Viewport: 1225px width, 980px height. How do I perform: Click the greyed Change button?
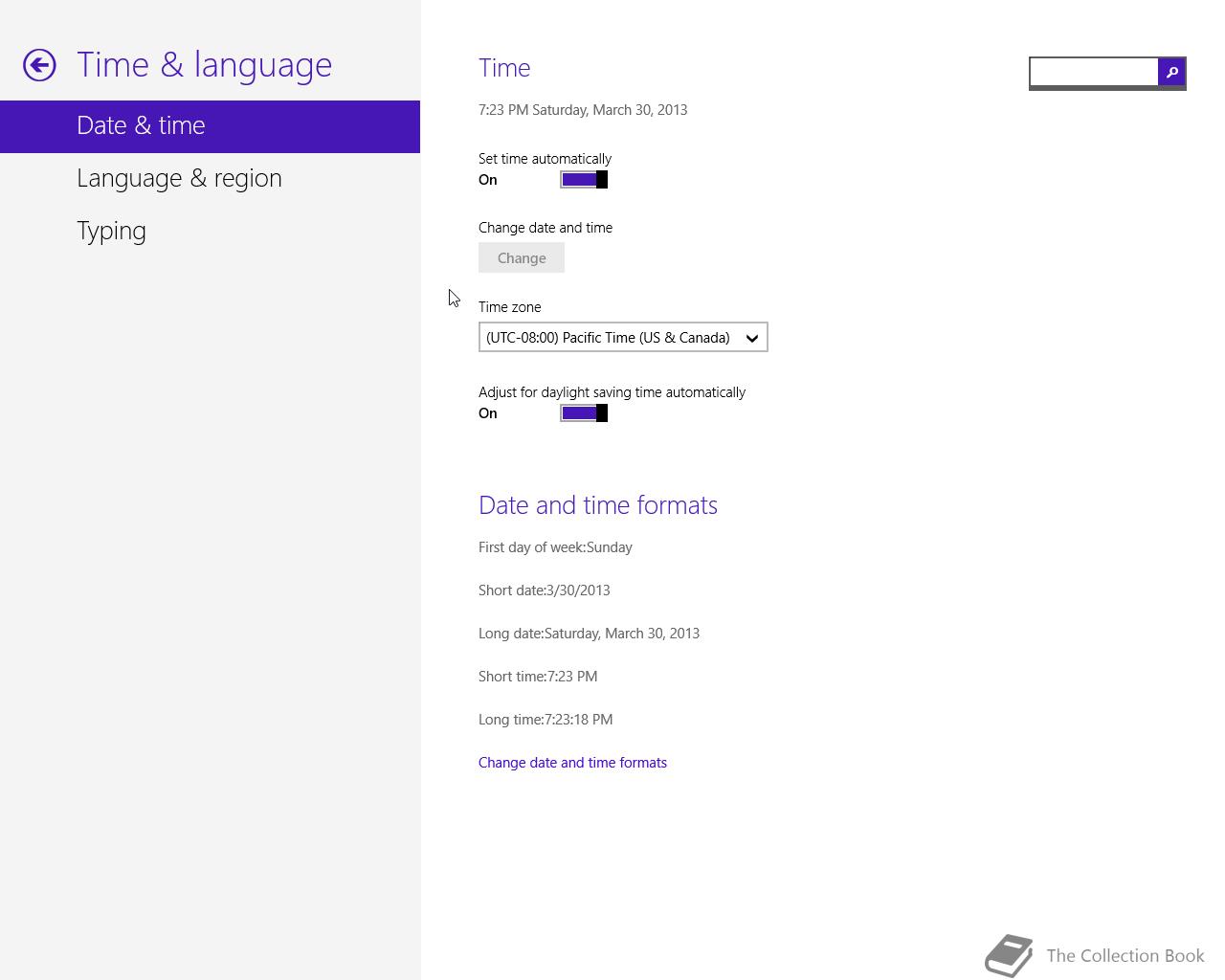(522, 258)
